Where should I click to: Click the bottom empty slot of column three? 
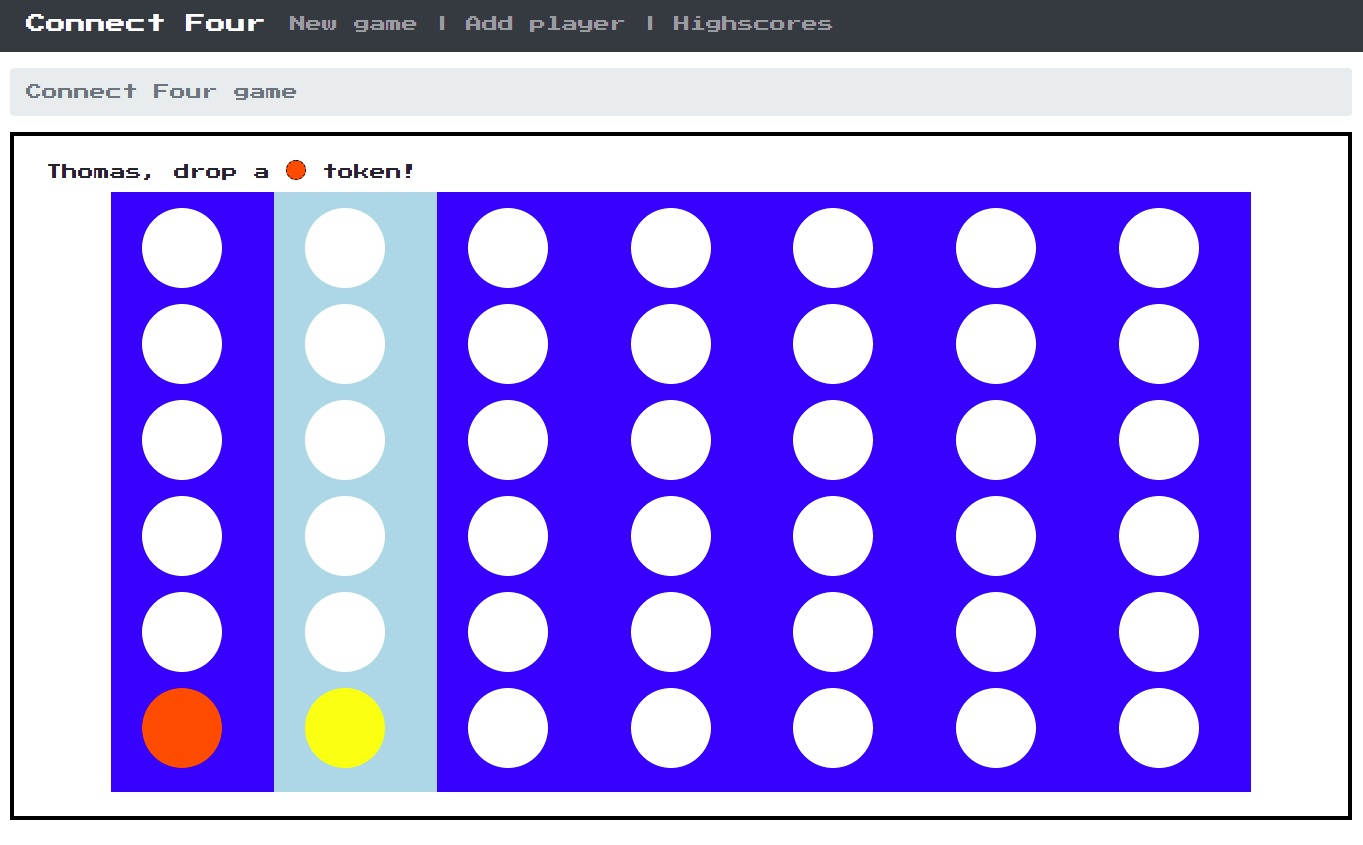click(507, 728)
